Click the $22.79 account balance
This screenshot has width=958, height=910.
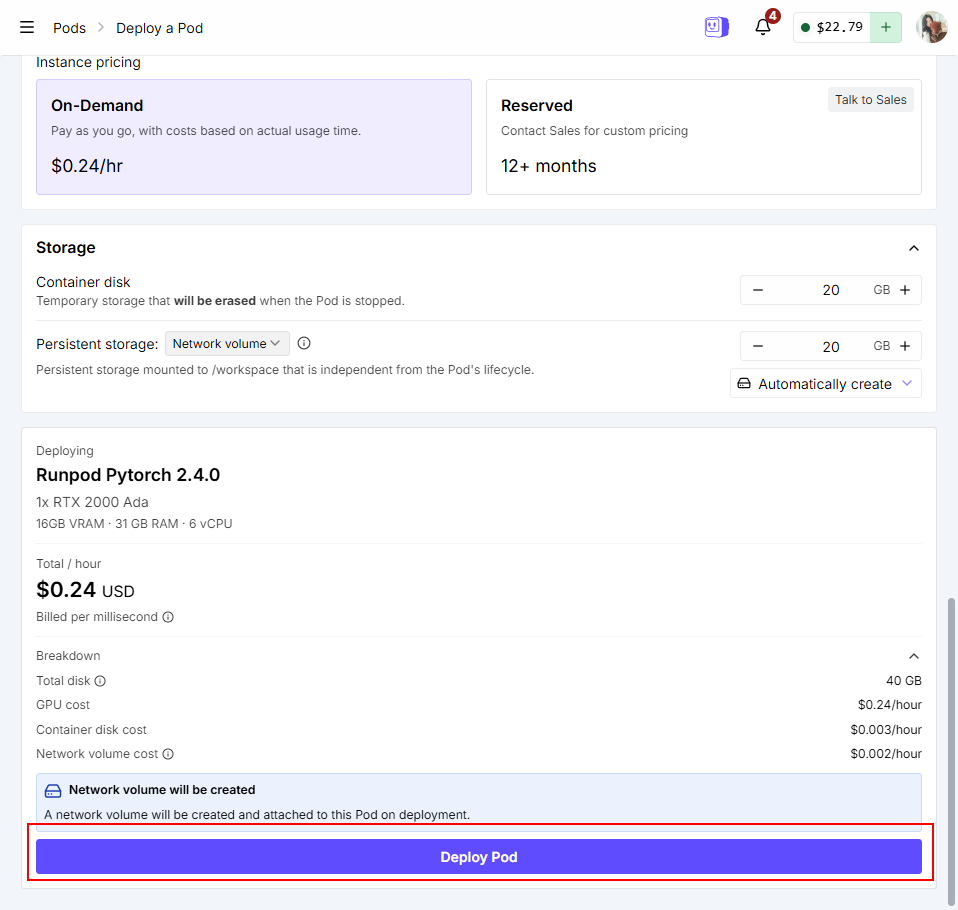click(x=832, y=28)
